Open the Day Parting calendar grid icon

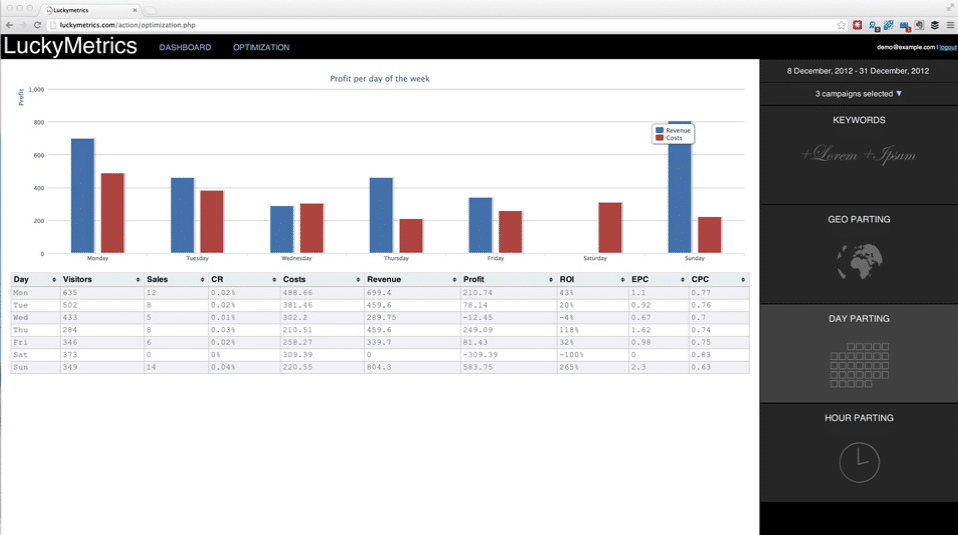859,365
